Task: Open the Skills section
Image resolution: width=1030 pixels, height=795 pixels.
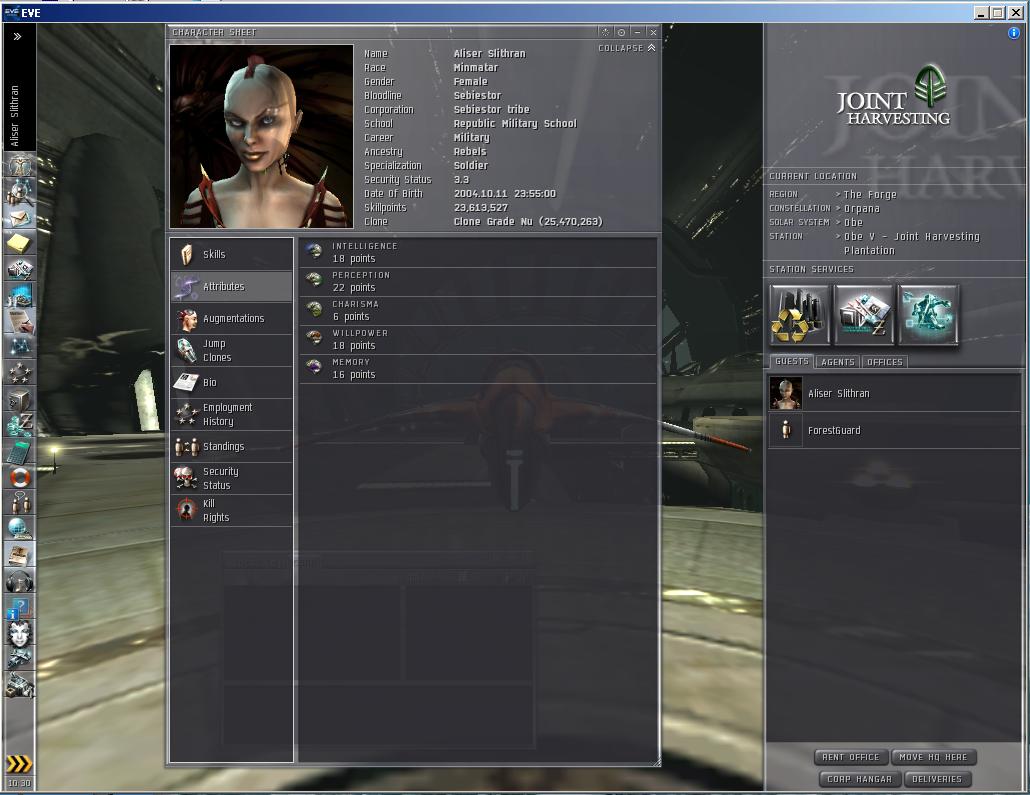Action: click(231, 254)
